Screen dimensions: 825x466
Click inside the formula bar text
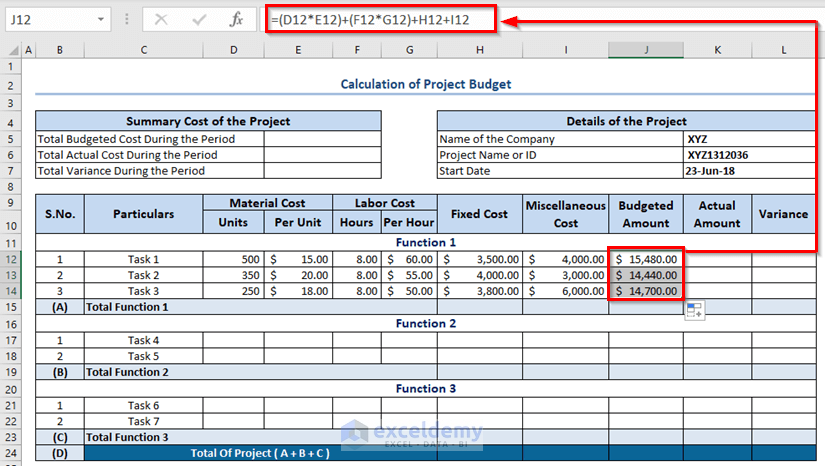(x=370, y=20)
